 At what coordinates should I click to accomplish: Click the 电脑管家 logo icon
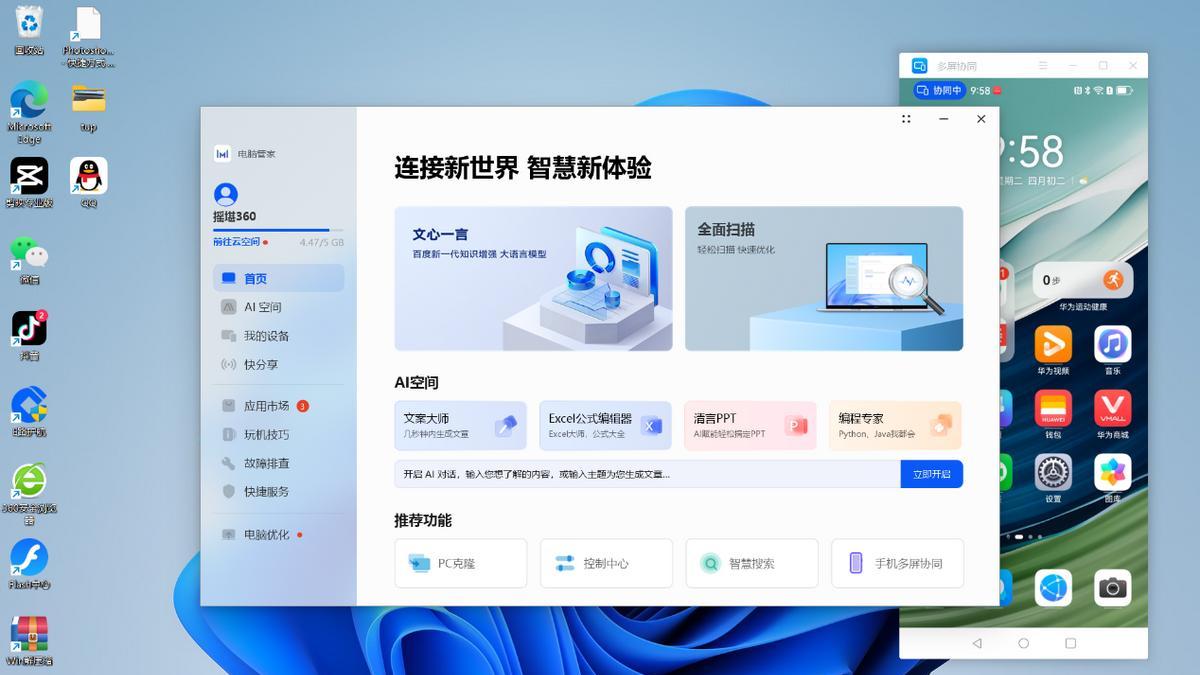click(x=222, y=154)
